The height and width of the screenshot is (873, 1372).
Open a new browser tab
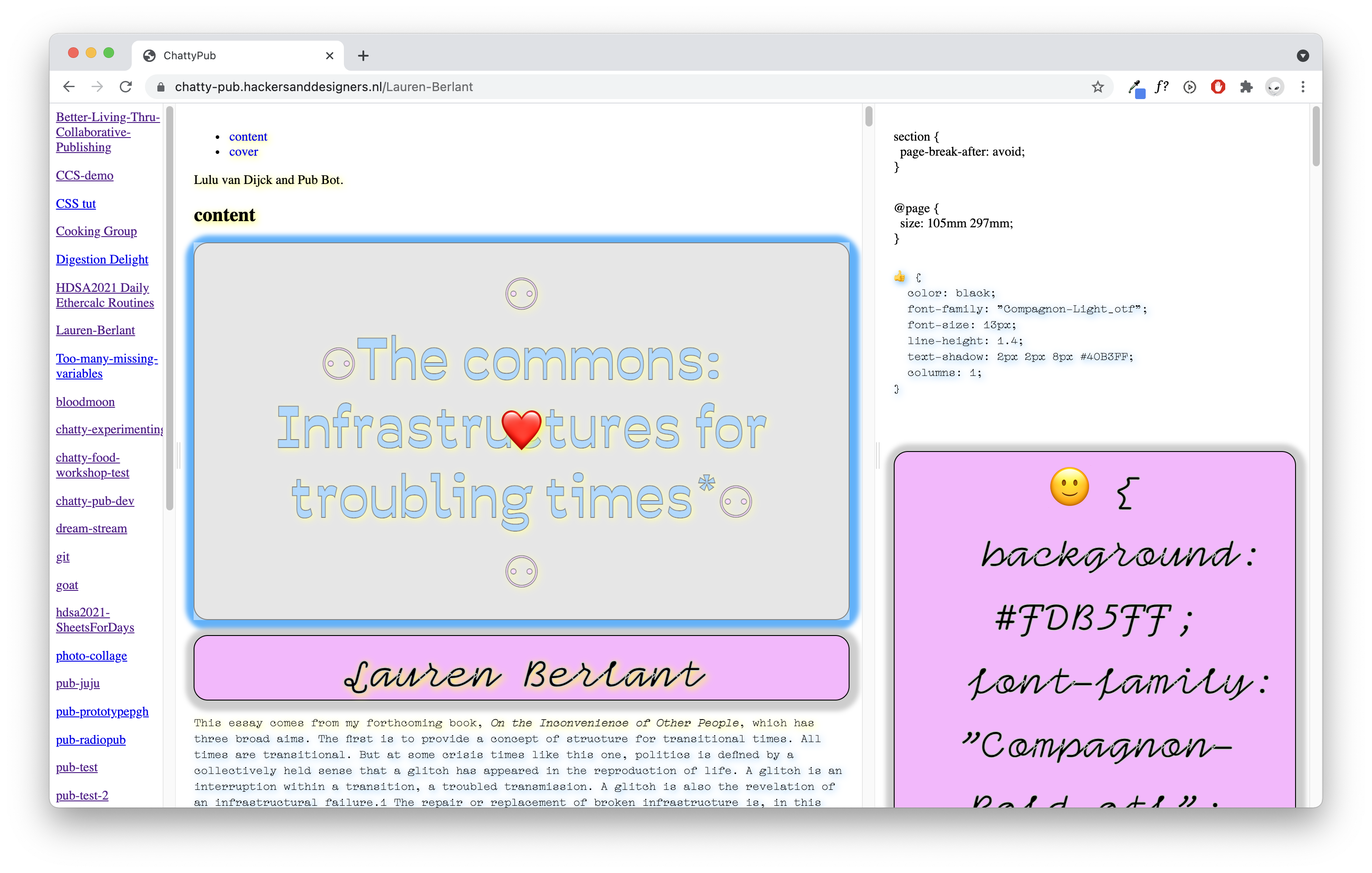pos(363,55)
